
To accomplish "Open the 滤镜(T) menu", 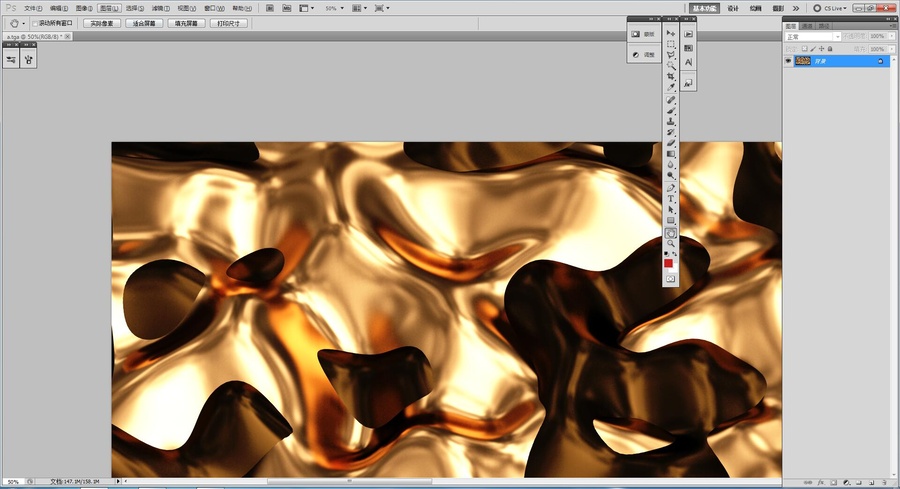I will pyautogui.click(x=161, y=9).
